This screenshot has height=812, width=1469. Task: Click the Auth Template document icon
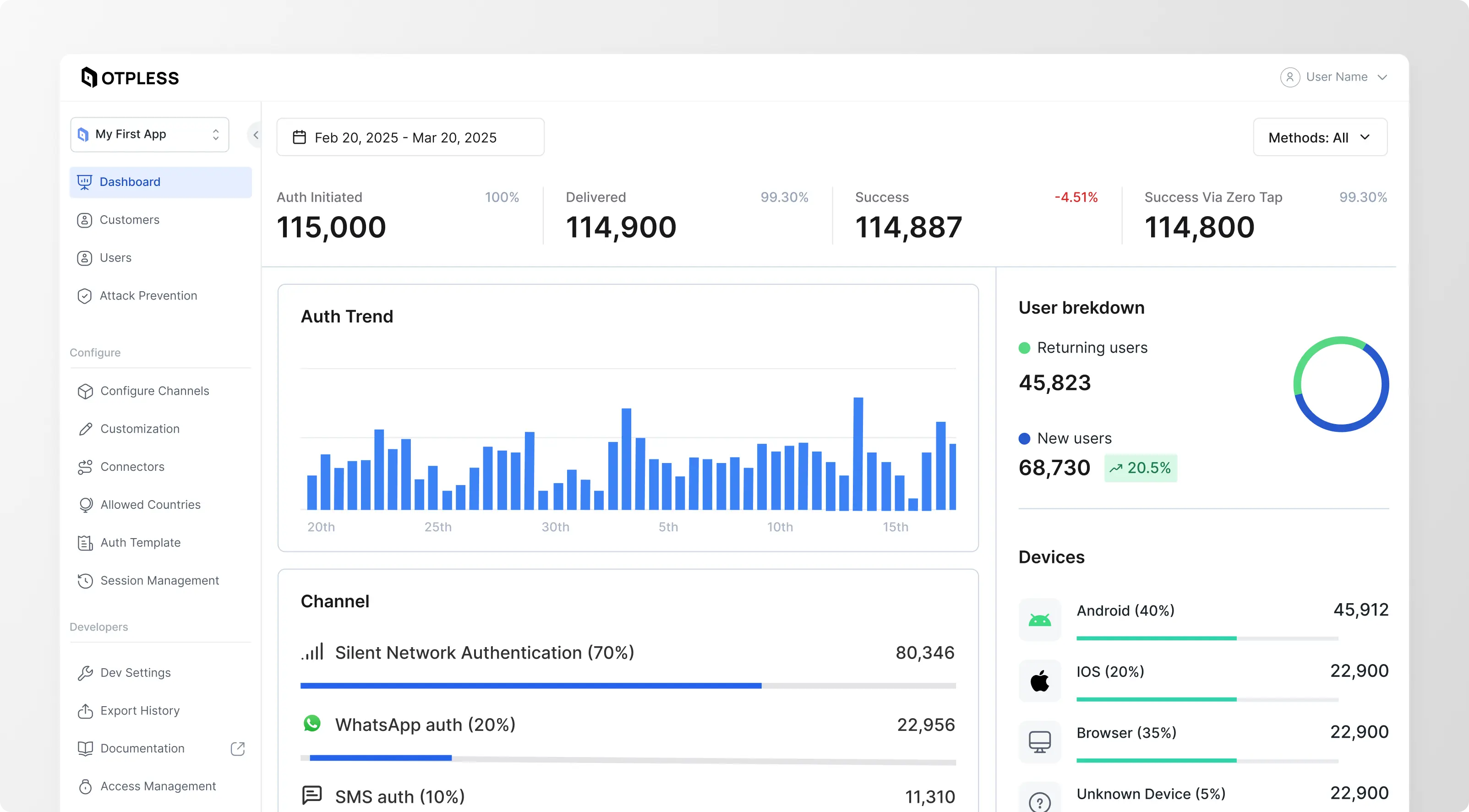point(85,543)
